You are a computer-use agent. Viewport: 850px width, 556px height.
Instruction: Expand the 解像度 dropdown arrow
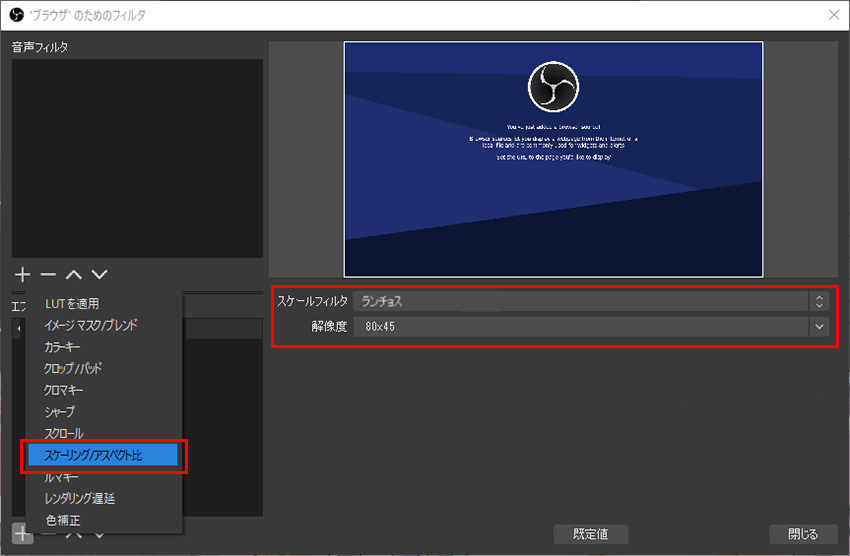[x=820, y=327]
